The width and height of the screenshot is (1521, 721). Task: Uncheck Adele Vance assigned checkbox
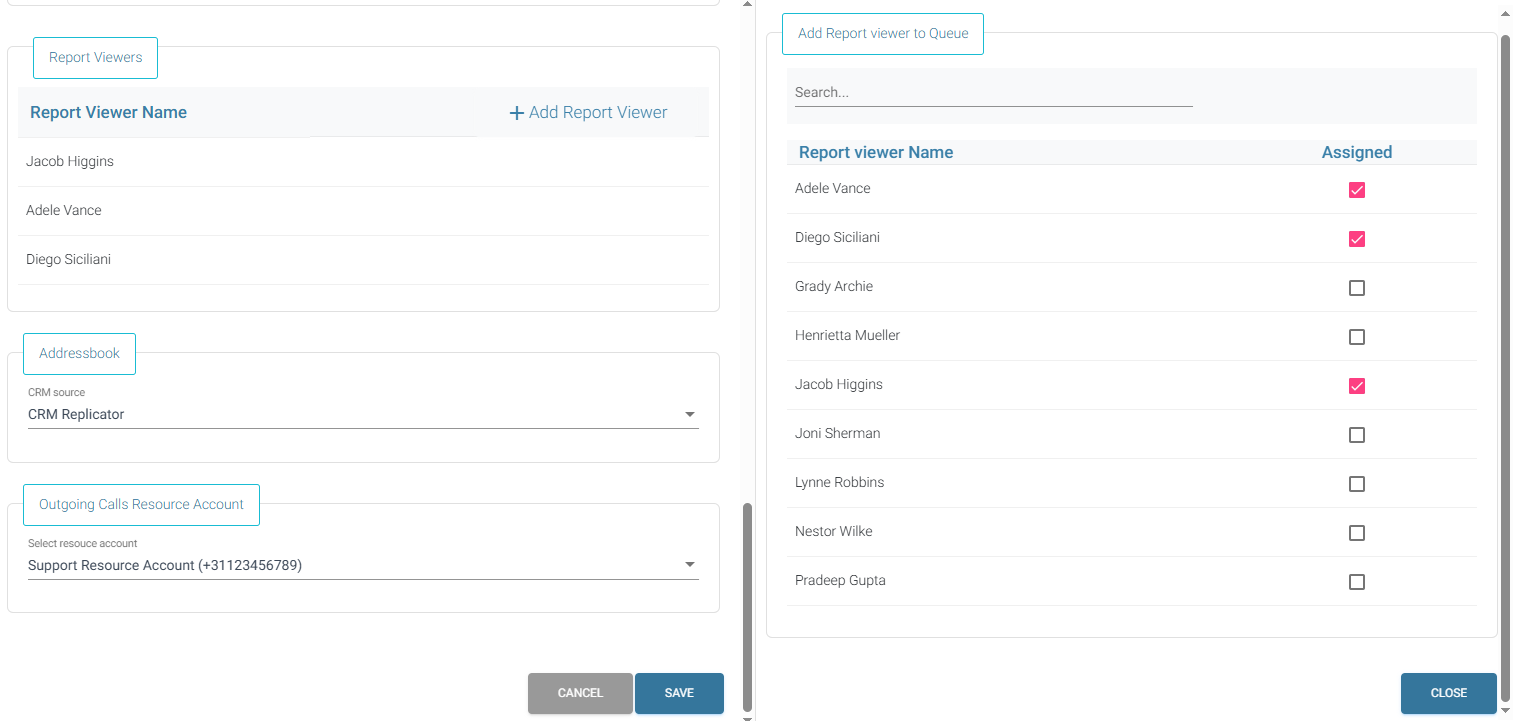[1356, 190]
